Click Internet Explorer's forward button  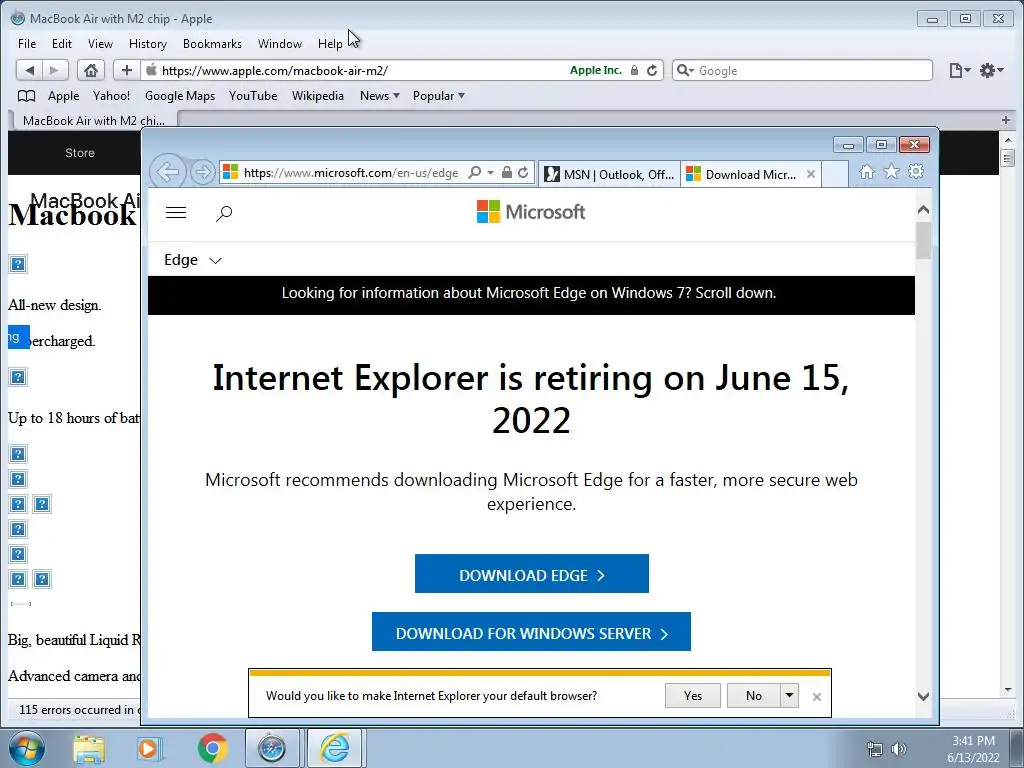point(203,172)
